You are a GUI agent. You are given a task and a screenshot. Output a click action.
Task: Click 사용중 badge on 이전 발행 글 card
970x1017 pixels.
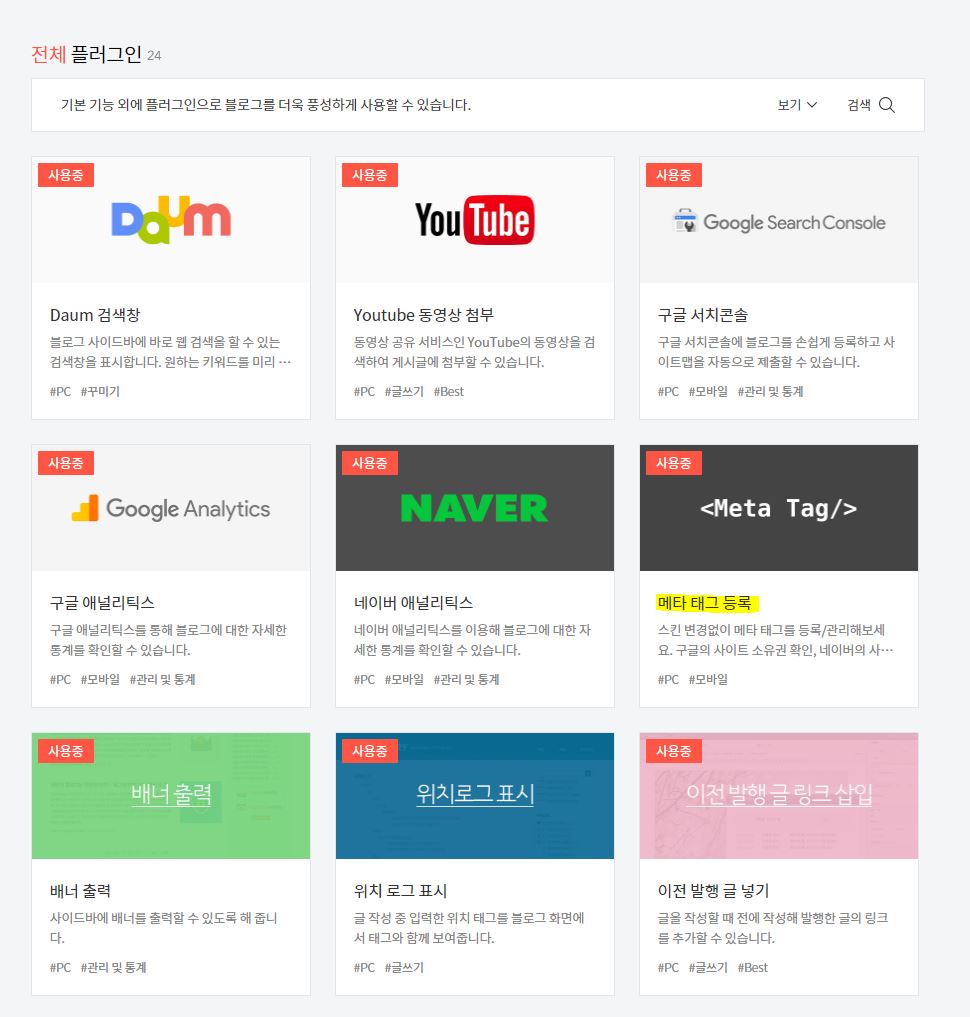674,751
